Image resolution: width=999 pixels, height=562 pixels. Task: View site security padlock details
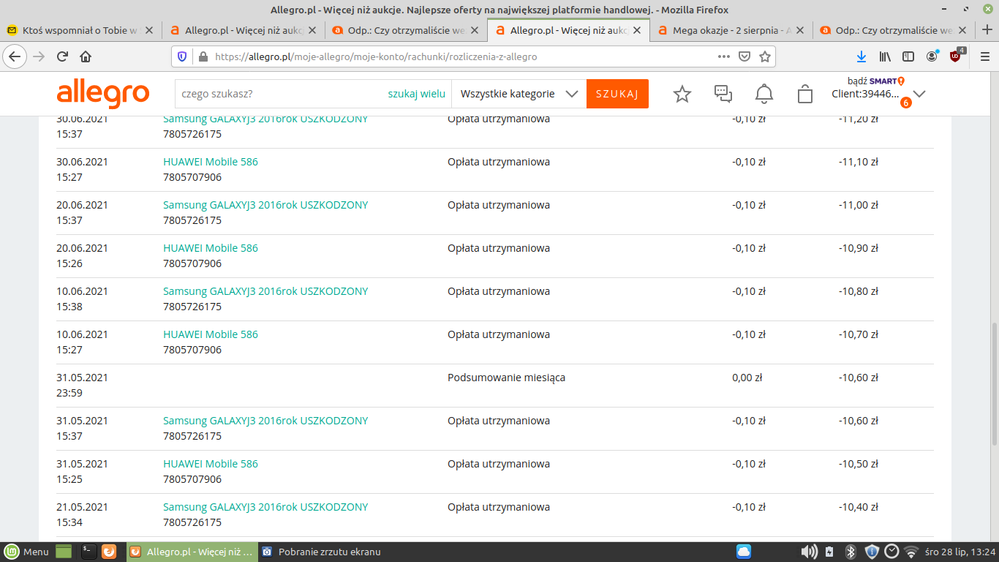click(x=203, y=57)
